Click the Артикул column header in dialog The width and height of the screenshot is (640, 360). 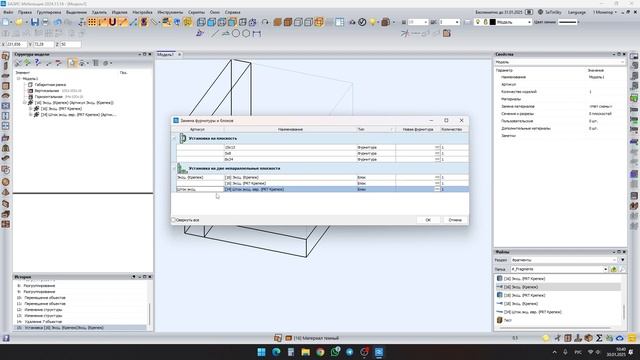point(197,129)
